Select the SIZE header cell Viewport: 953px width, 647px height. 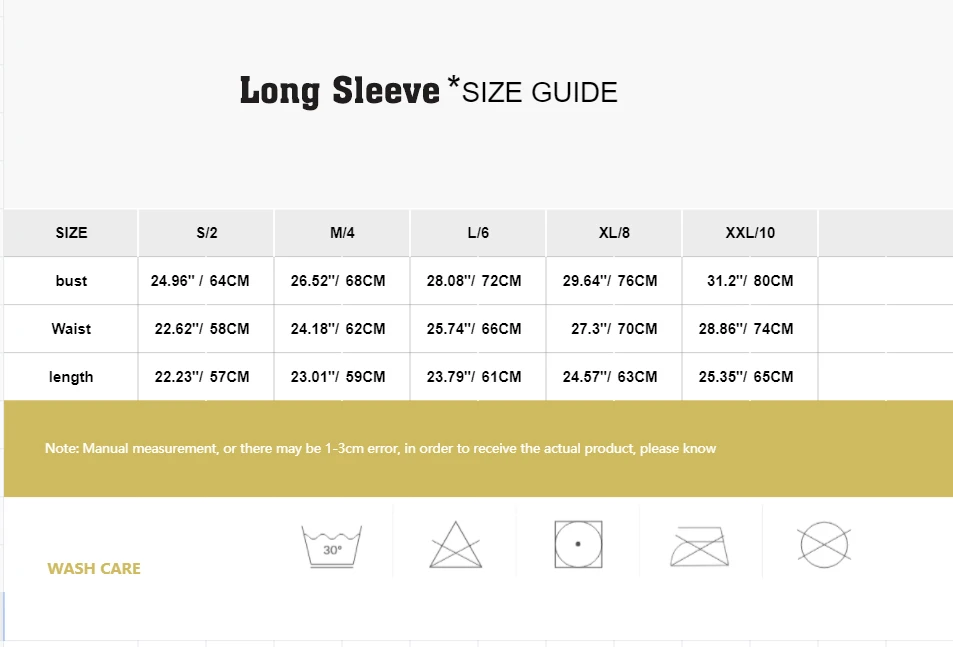tap(71, 233)
